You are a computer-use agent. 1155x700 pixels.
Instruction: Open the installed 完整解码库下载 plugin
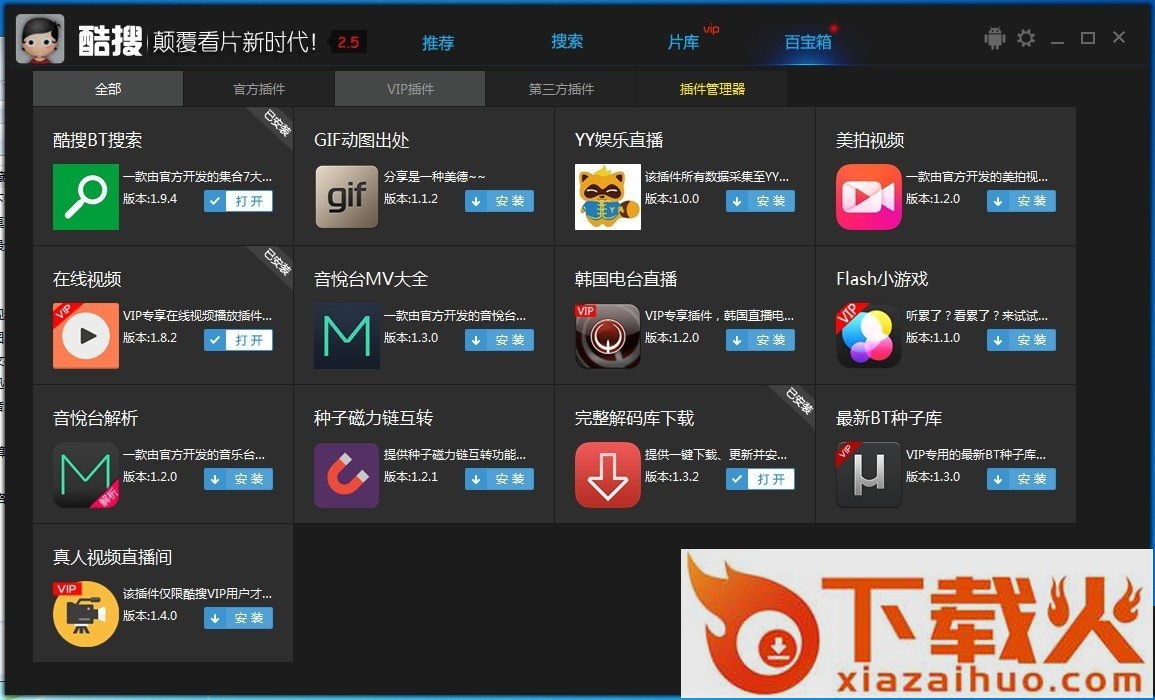[760, 479]
